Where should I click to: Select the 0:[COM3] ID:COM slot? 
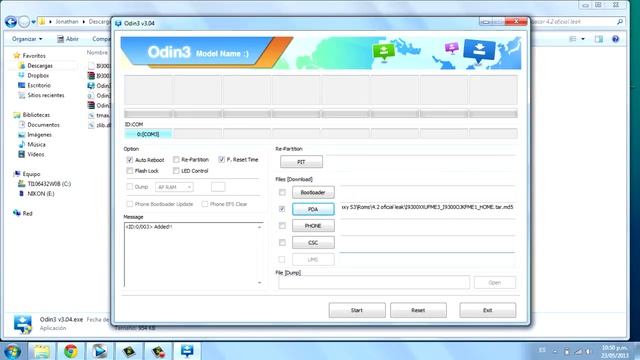click(x=148, y=134)
